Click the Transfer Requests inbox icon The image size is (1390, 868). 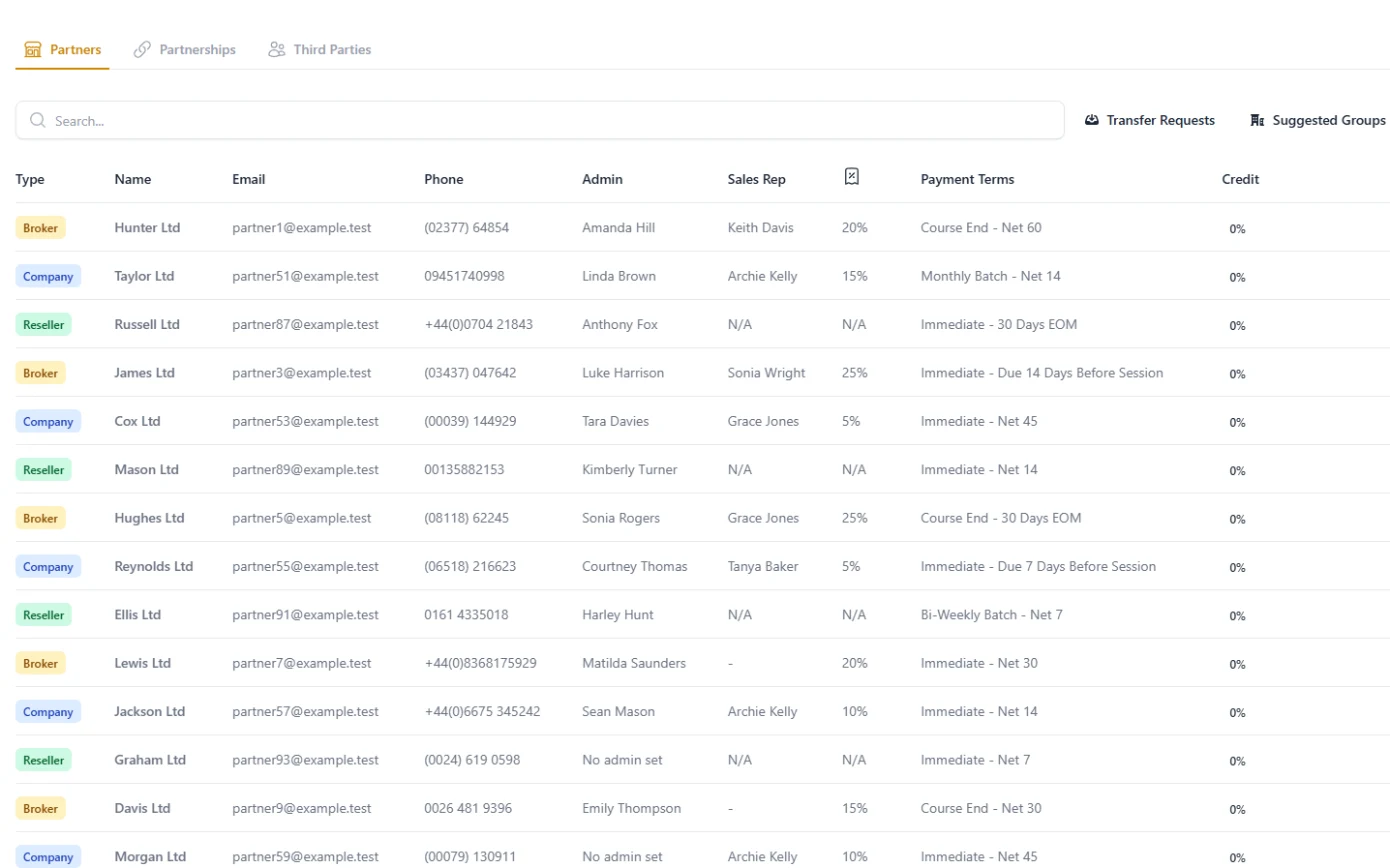(1092, 120)
